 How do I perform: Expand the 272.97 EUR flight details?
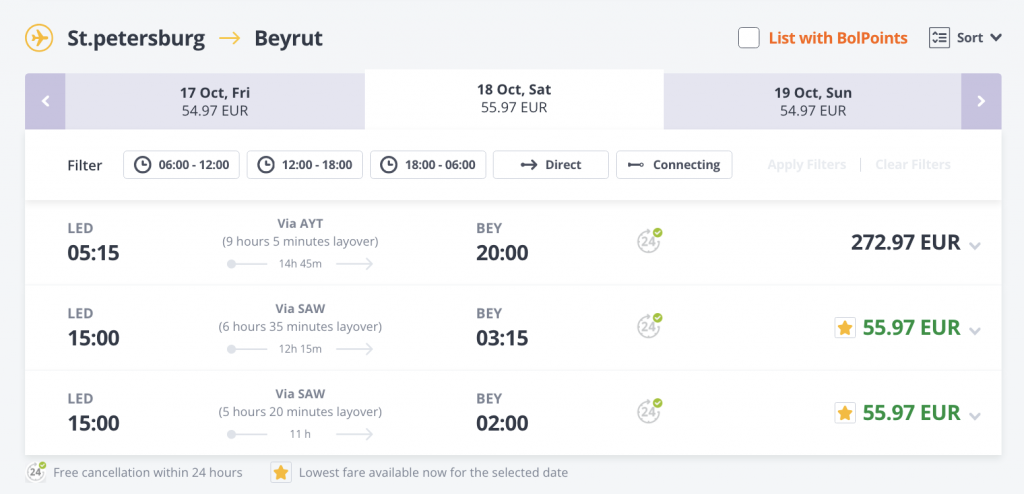pyautogui.click(x=975, y=246)
